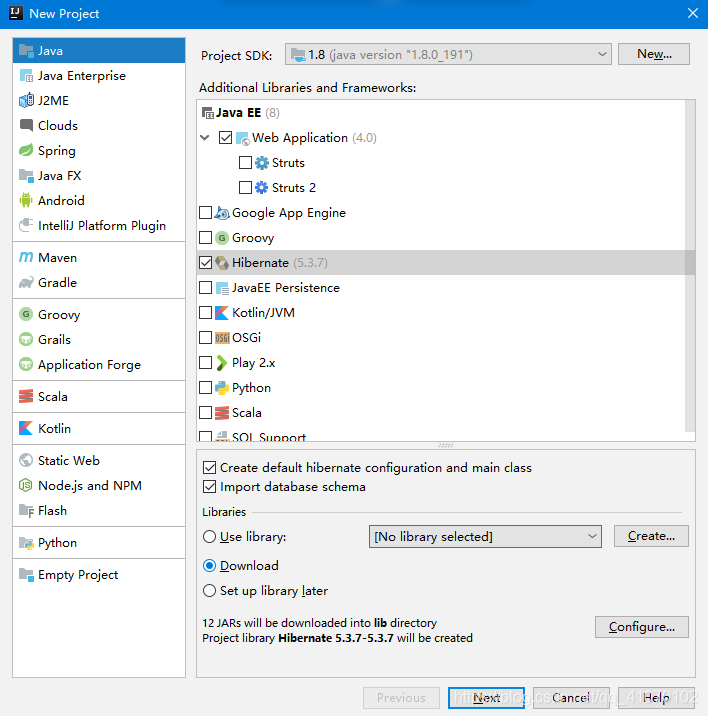
Task: Pick the Spring leaf icon
Action: pyautogui.click(x=26, y=150)
